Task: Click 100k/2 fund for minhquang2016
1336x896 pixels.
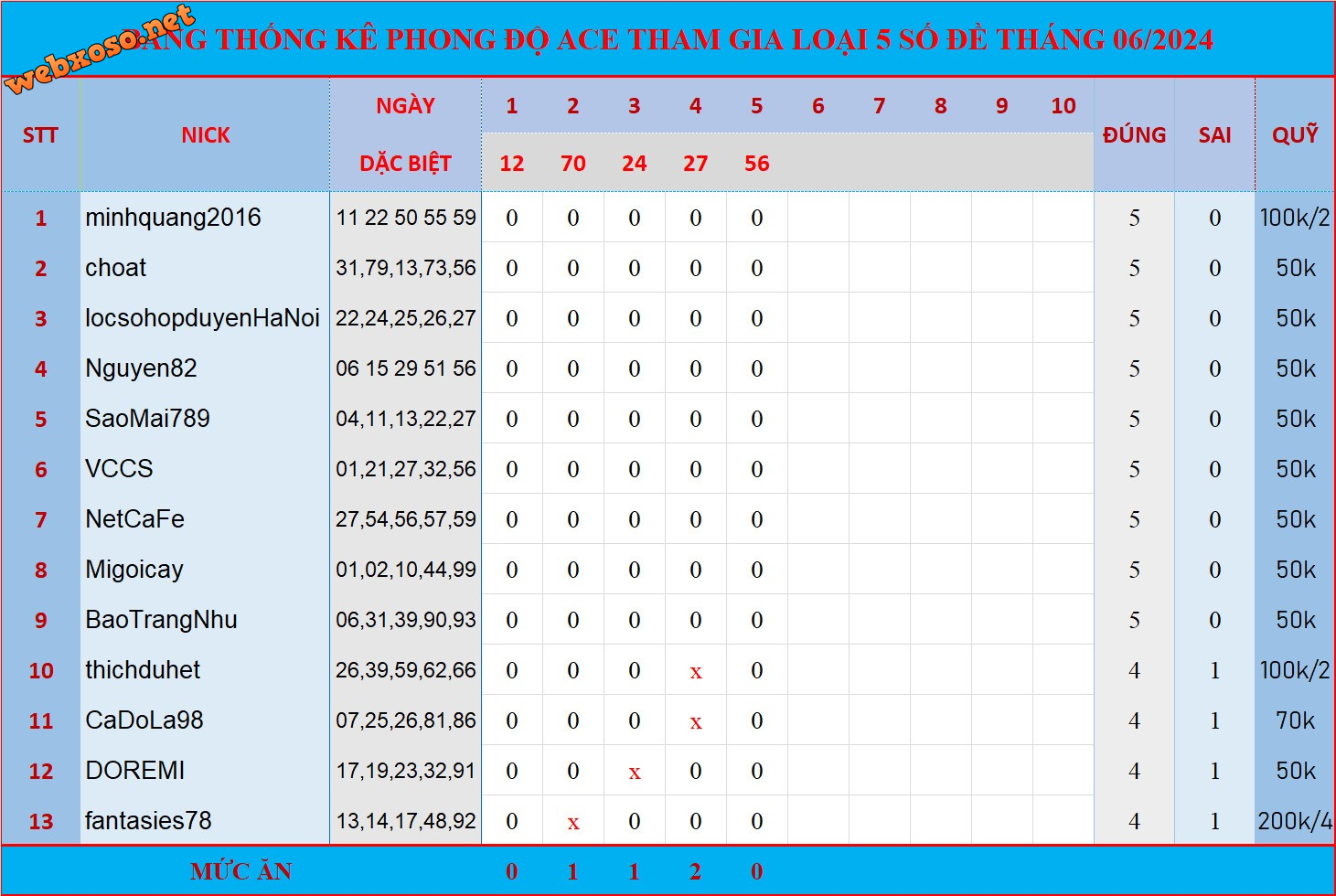Action: tap(1295, 218)
